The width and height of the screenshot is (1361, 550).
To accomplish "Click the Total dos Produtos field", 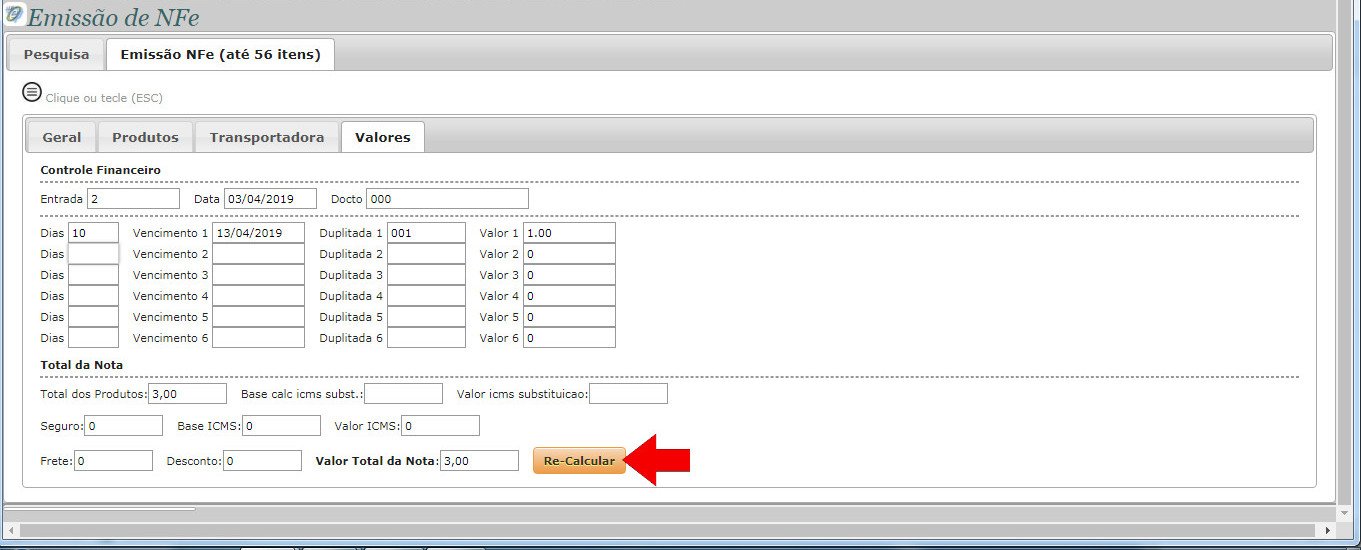I will (x=188, y=394).
